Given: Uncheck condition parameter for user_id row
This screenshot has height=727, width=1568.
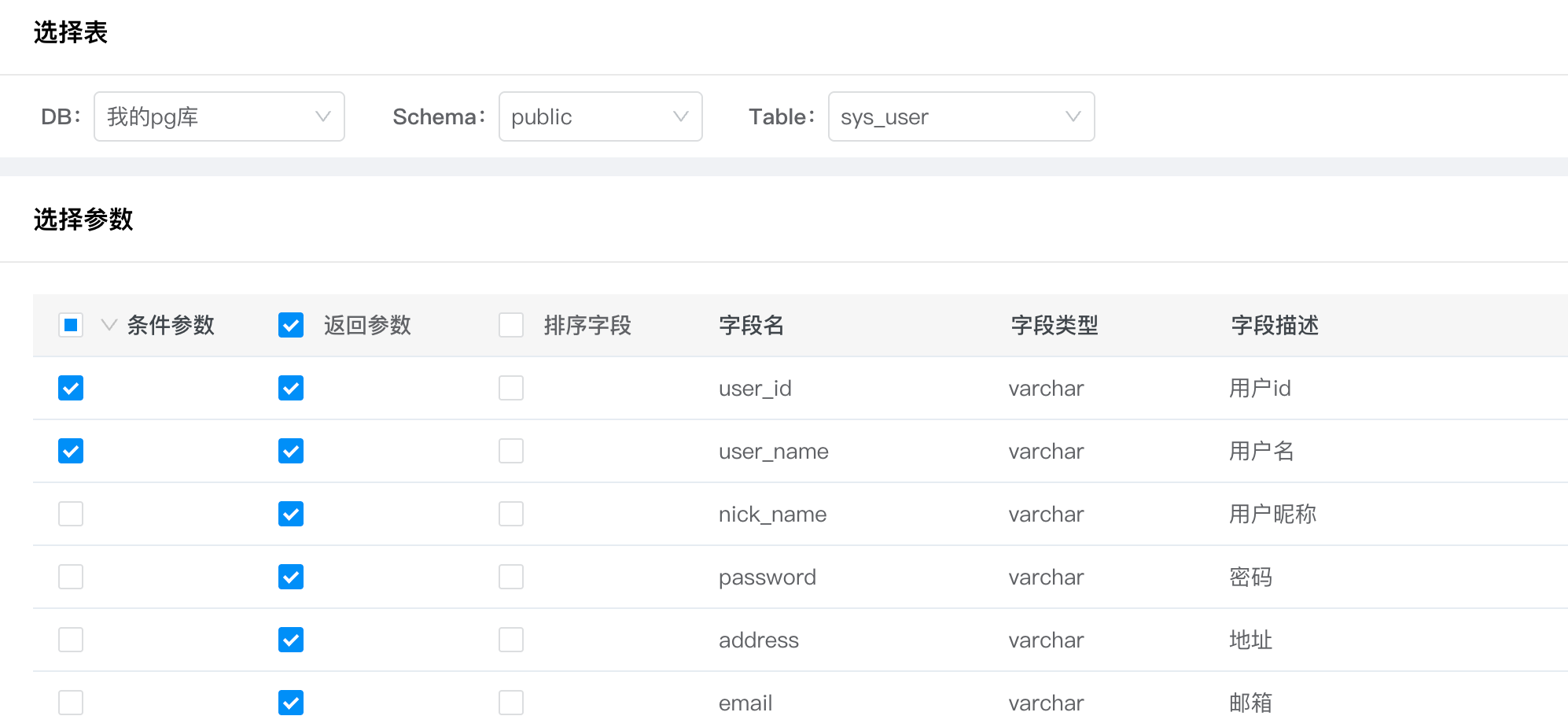Looking at the screenshot, I should coord(71,388).
